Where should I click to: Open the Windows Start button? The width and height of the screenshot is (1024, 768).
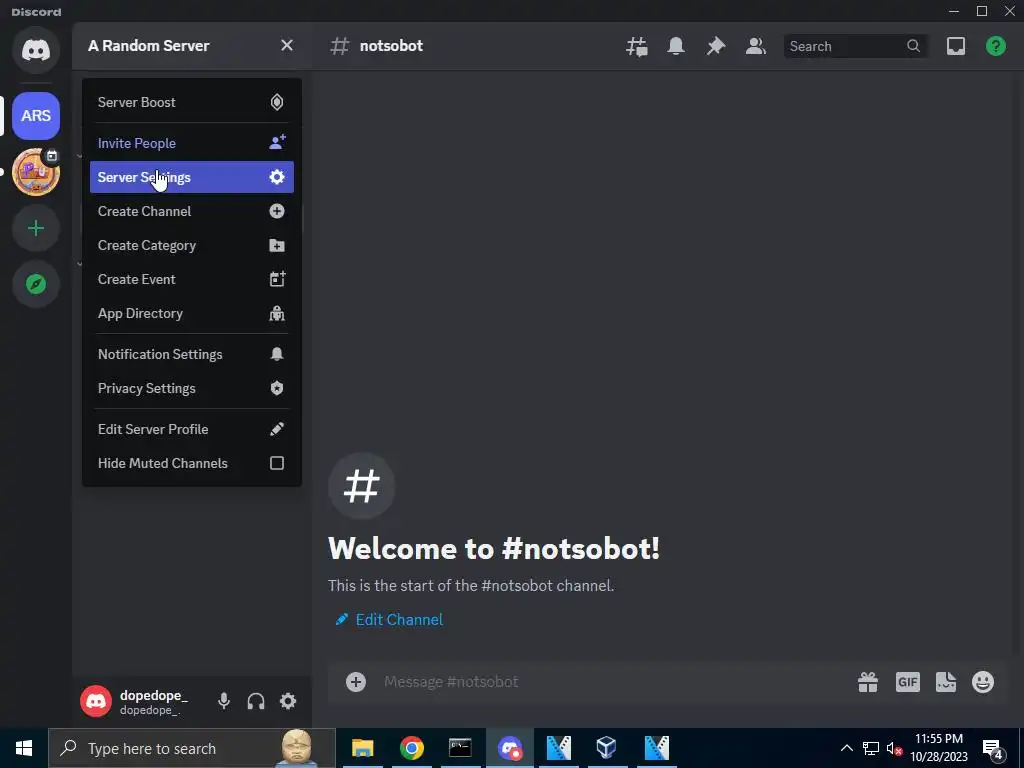click(x=24, y=748)
